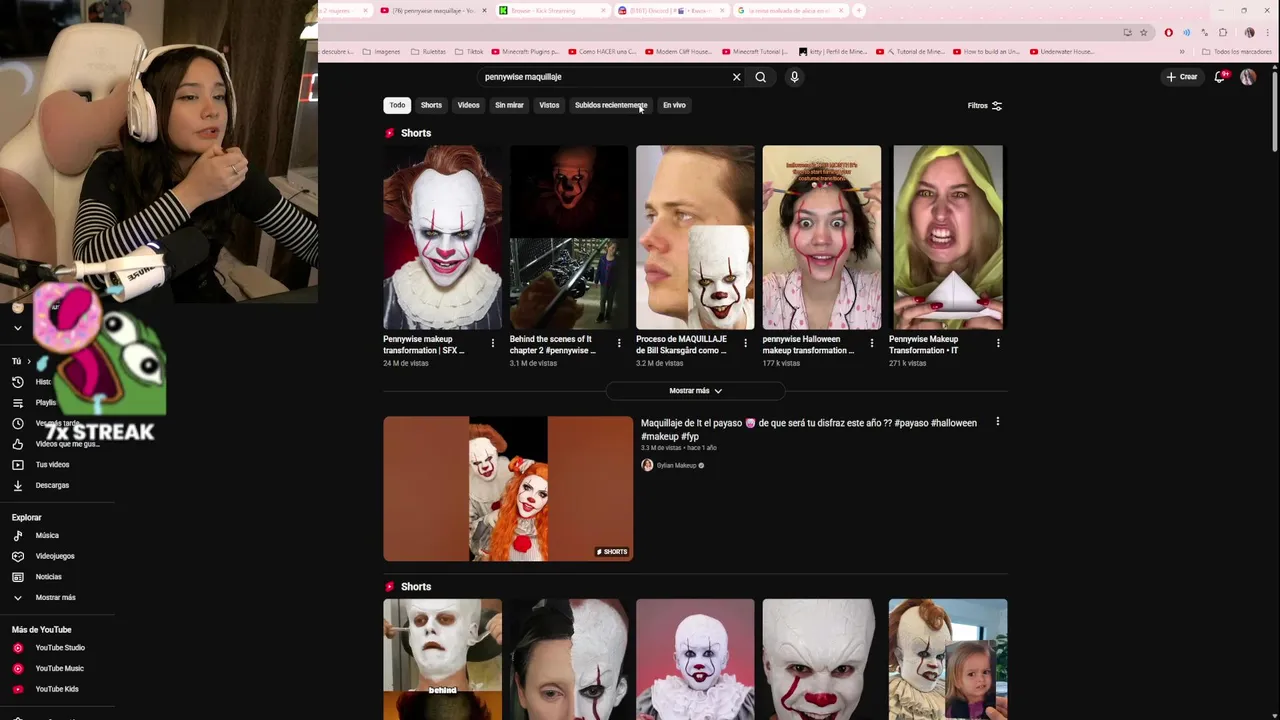
Task: Open a new browser tab with plus button
Action: 859,10
